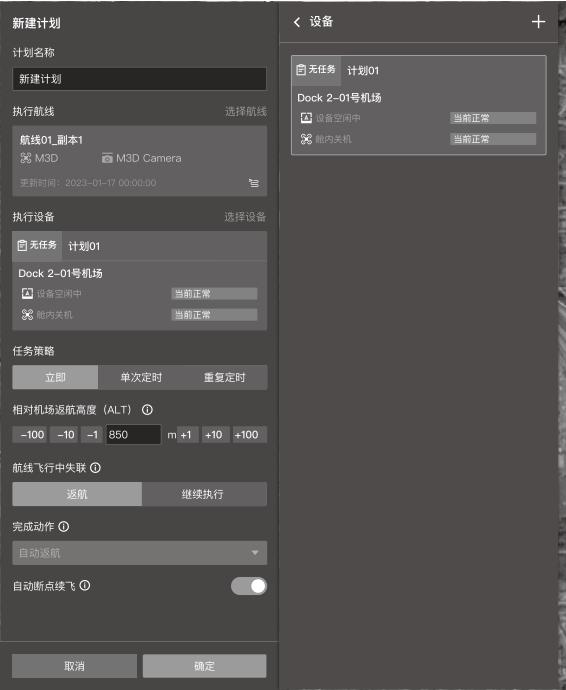The image size is (566, 690).
Task: Open the route detail icon in 航线01_副本1 card
Action: (x=254, y=183)
